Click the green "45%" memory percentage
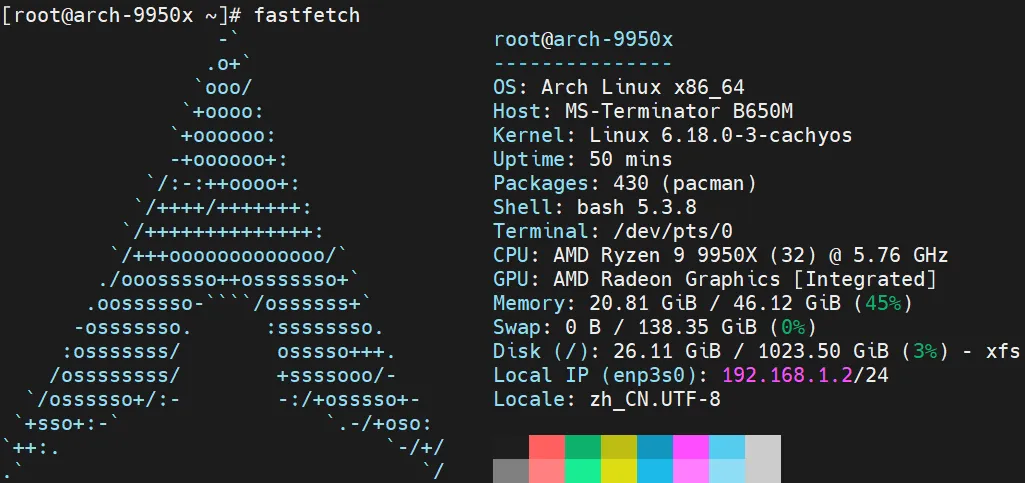 pos(882,303)
